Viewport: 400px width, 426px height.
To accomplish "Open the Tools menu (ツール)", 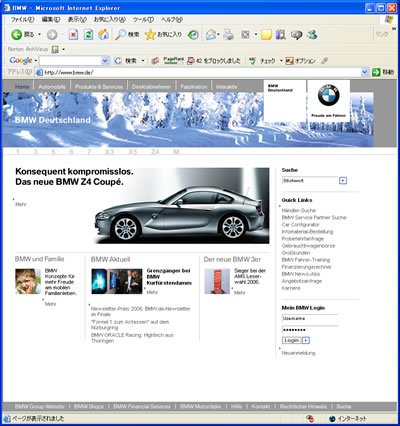I will coord(143,19).
